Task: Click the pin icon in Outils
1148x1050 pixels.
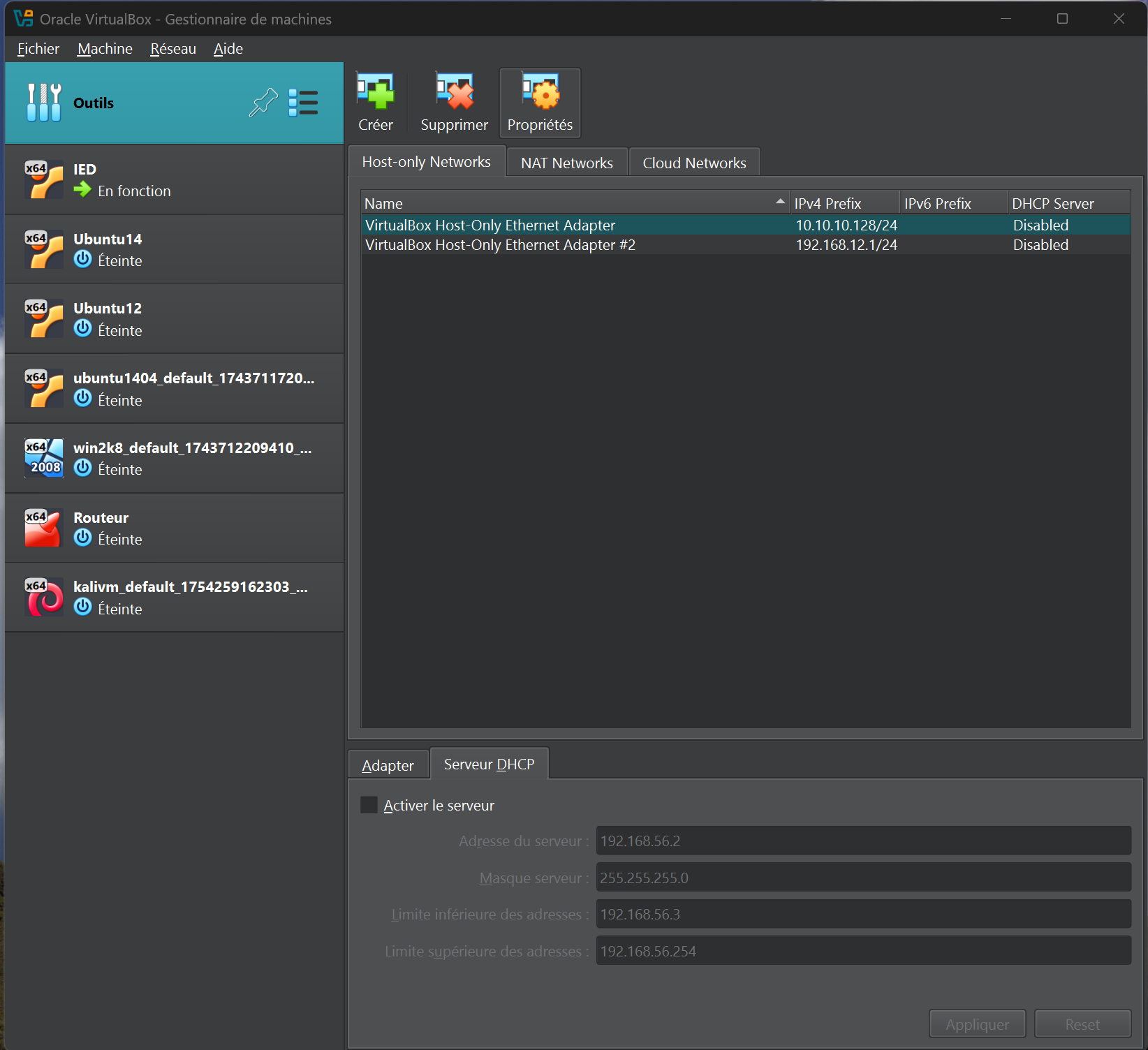Action: [x=263, y=103]
